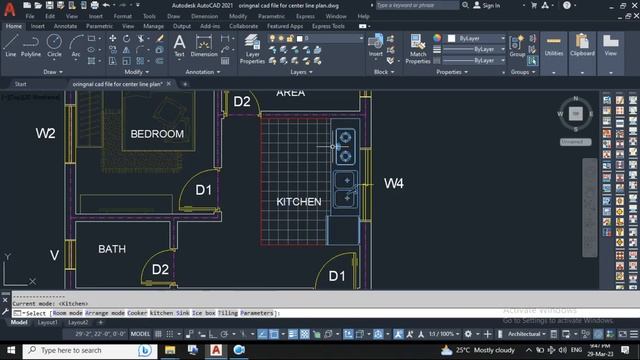Choose the Cooker command option
This screenshot has height=360, width=640.
coord(137,313)
